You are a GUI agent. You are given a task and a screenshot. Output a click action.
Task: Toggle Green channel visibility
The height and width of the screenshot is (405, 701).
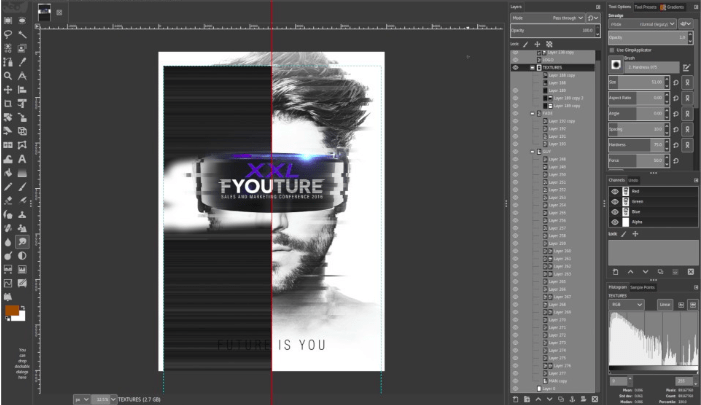(615, 202)
